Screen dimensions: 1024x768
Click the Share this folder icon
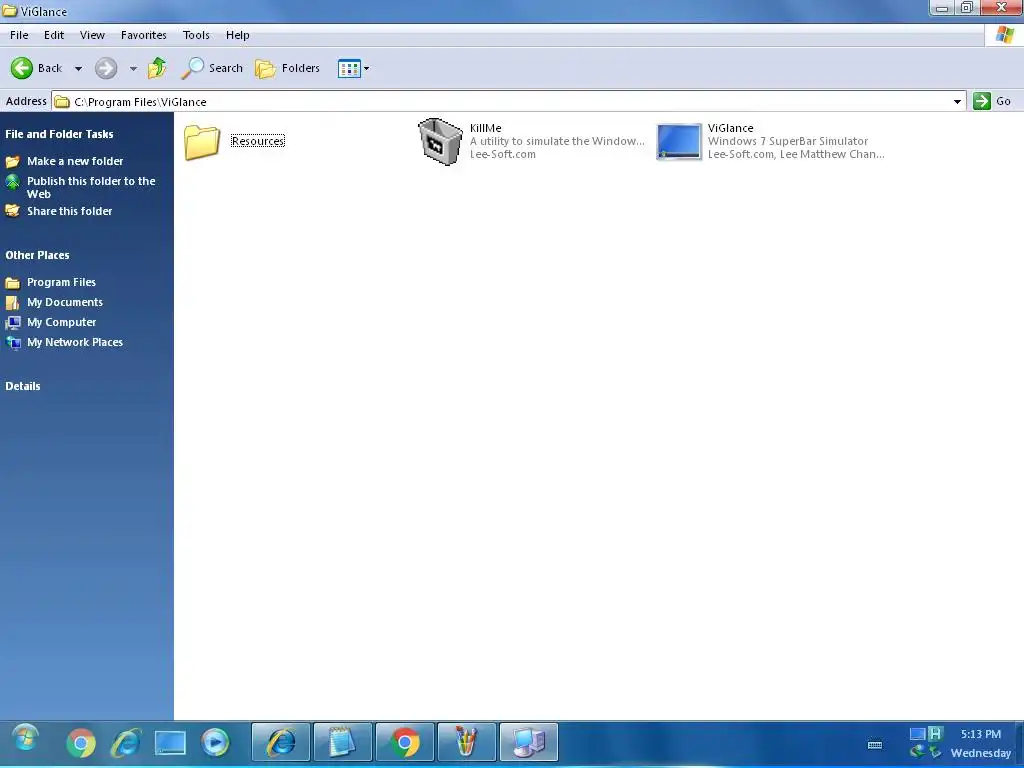(12, 211)
